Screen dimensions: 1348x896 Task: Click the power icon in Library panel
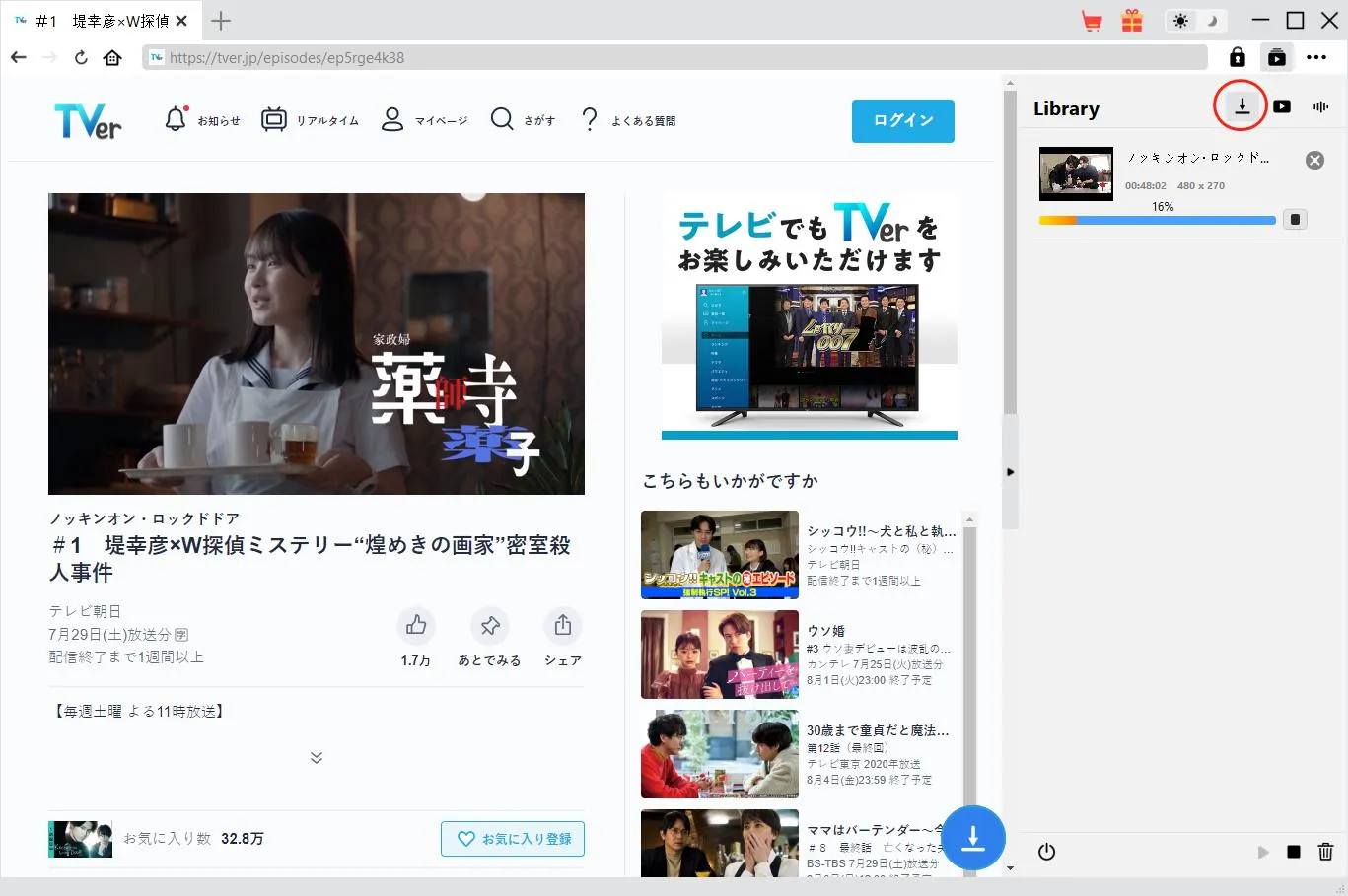click(1046, 852)
